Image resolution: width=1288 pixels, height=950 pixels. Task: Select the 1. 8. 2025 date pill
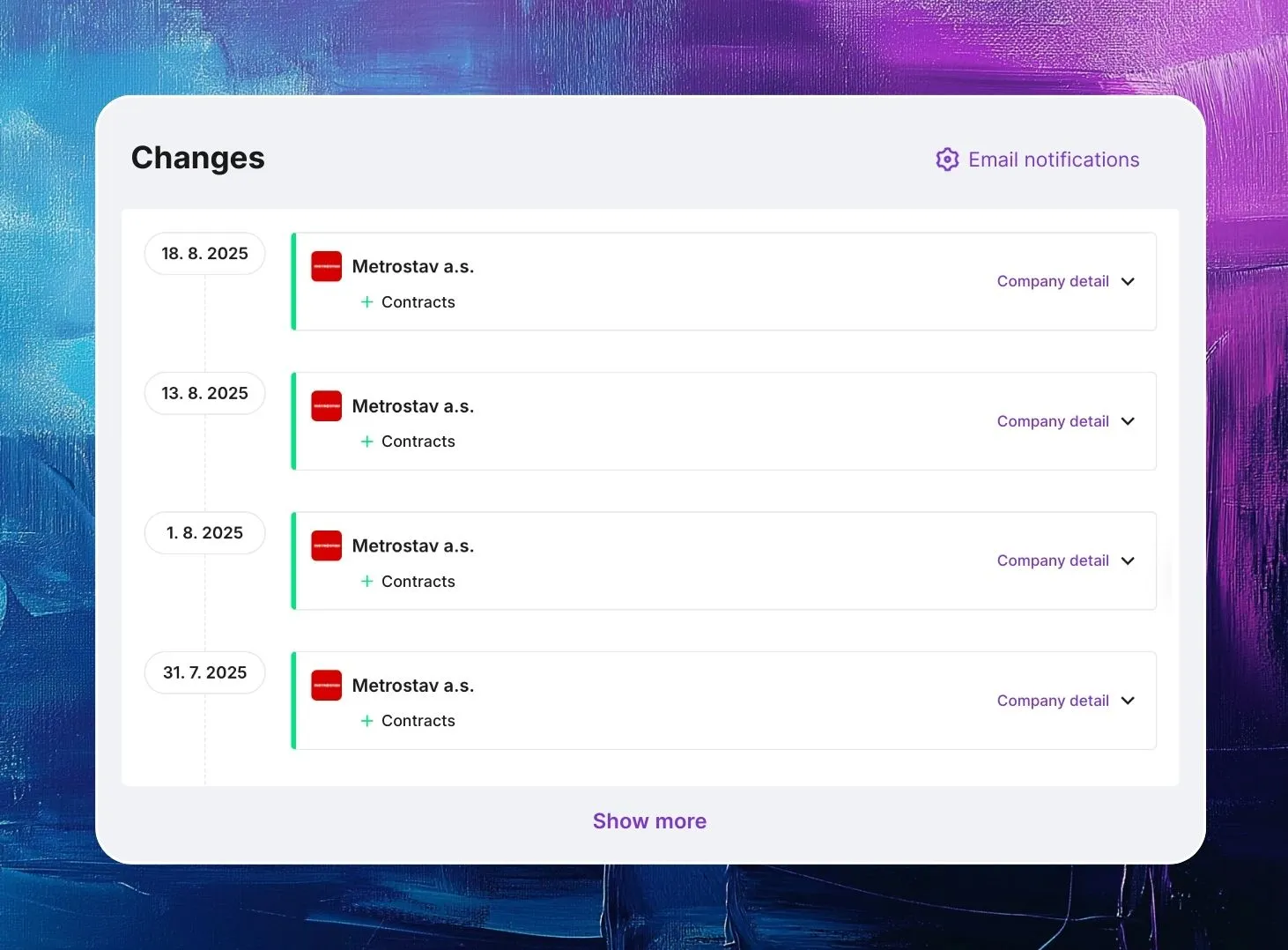(204, 533)
